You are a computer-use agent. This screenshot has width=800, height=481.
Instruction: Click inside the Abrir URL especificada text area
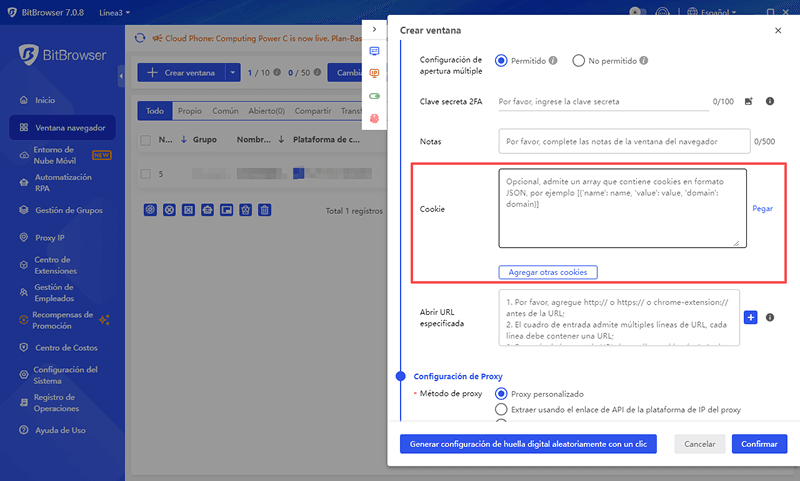coord(619,318)
